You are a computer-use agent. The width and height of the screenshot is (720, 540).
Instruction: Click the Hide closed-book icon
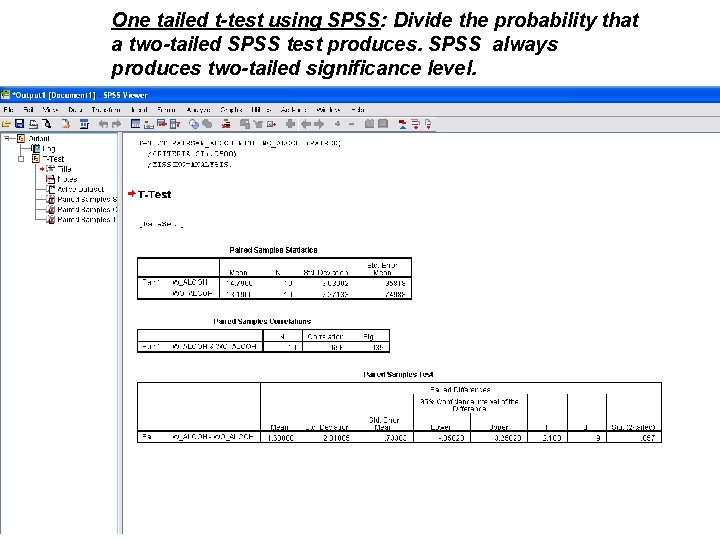(382, 124)
